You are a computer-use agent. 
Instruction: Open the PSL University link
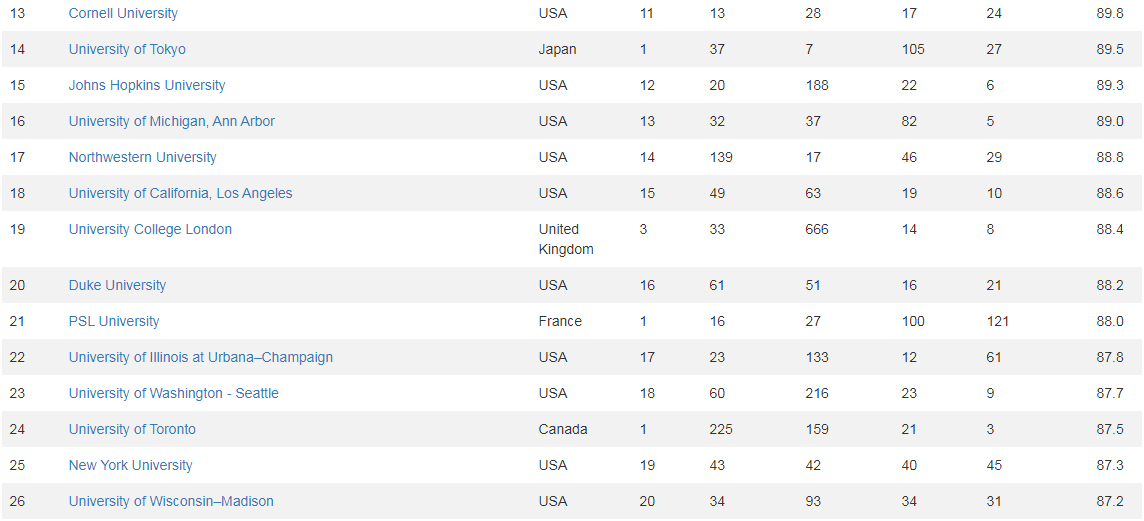[114, 321]
